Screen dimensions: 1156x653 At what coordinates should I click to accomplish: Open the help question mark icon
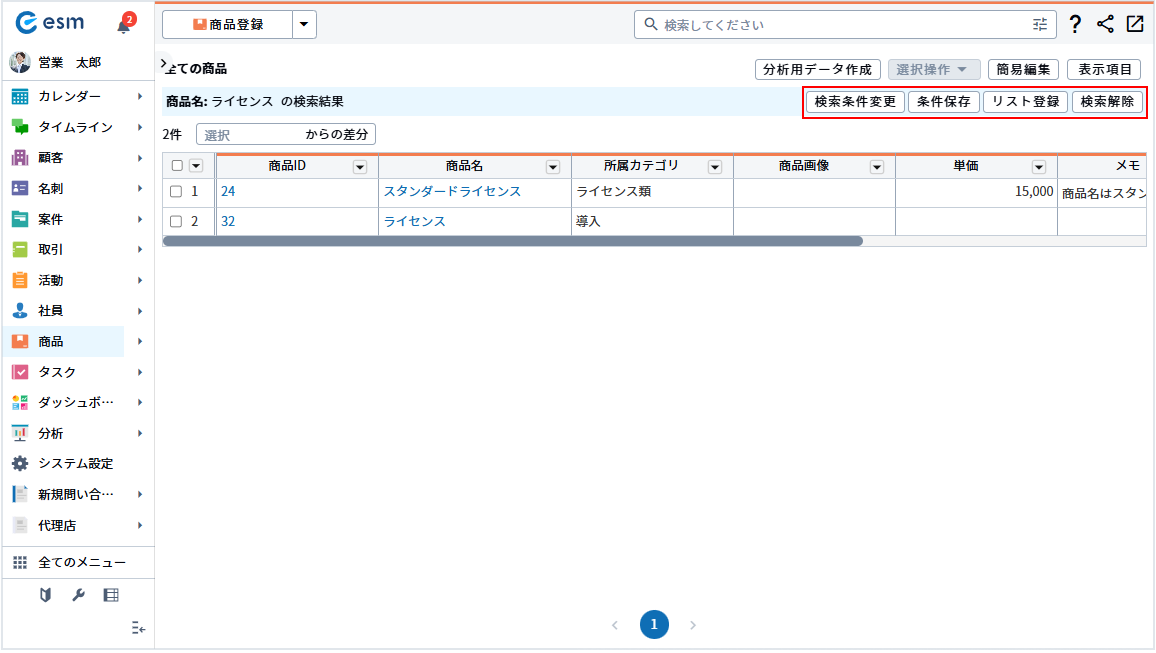point(1075,25)
